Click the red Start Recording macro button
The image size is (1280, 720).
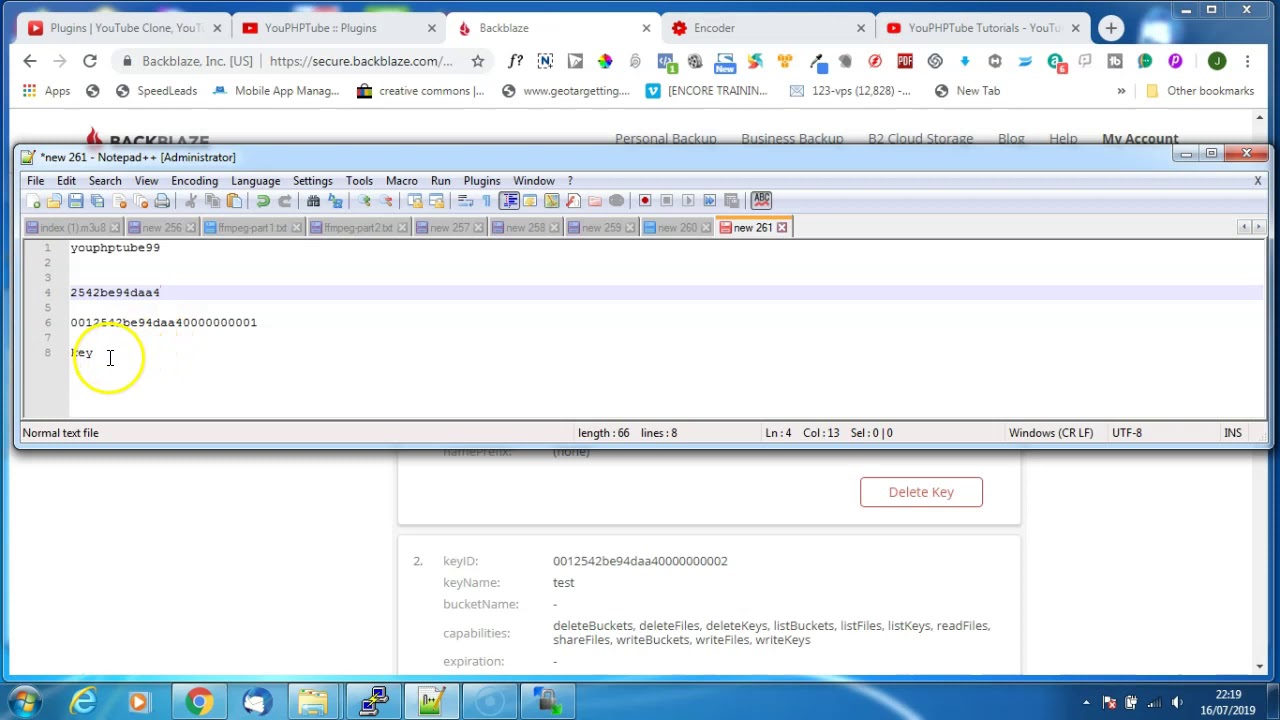[x=645, y=201]
